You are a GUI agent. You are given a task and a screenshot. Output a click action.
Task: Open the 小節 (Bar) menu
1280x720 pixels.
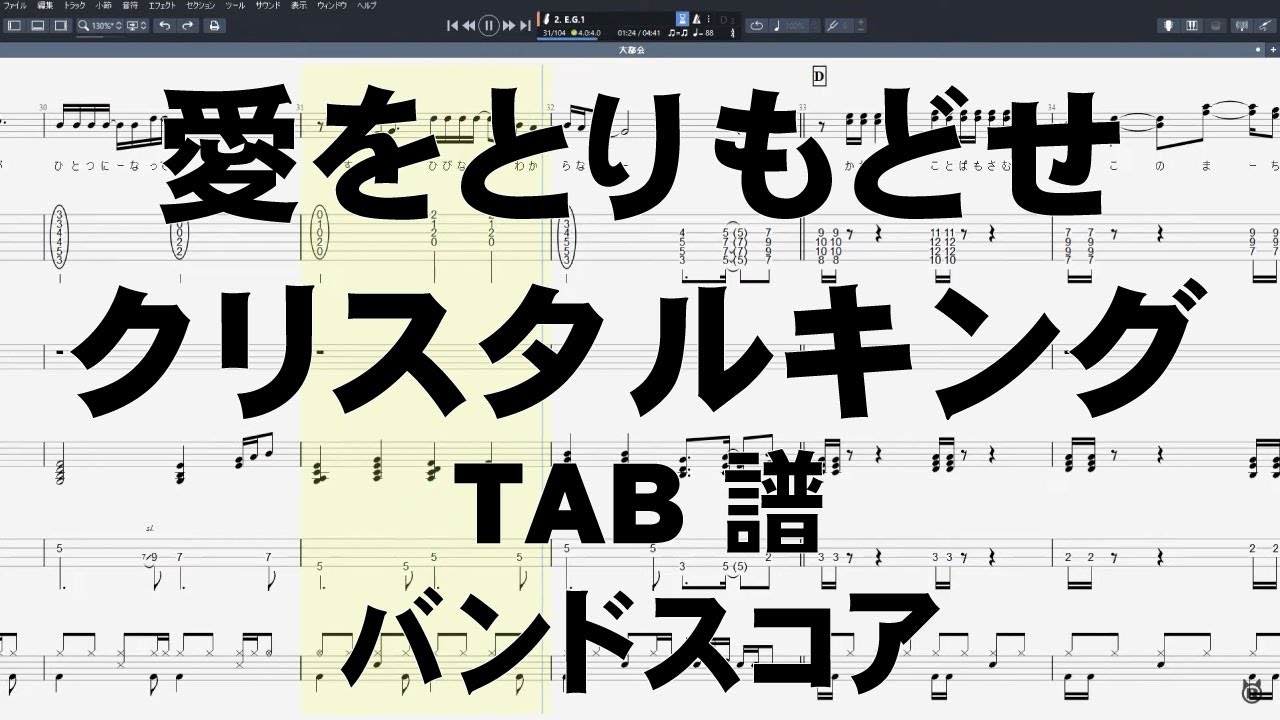(x=104, y=6)
